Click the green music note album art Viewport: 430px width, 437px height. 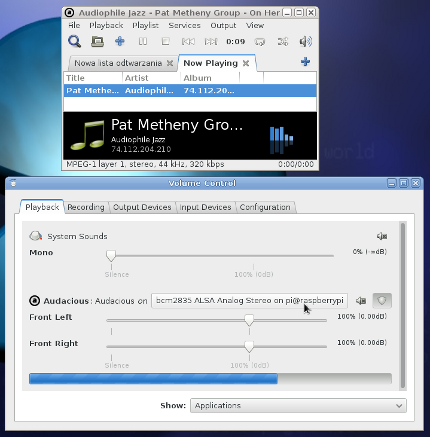(x=87, y=135)
